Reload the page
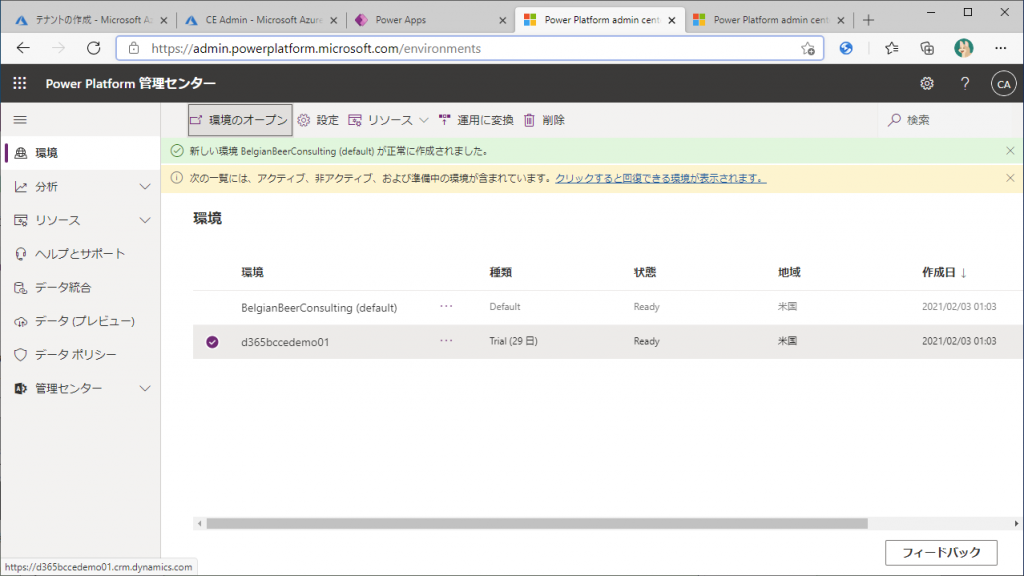1024x576 pixels. click(94, 48)
